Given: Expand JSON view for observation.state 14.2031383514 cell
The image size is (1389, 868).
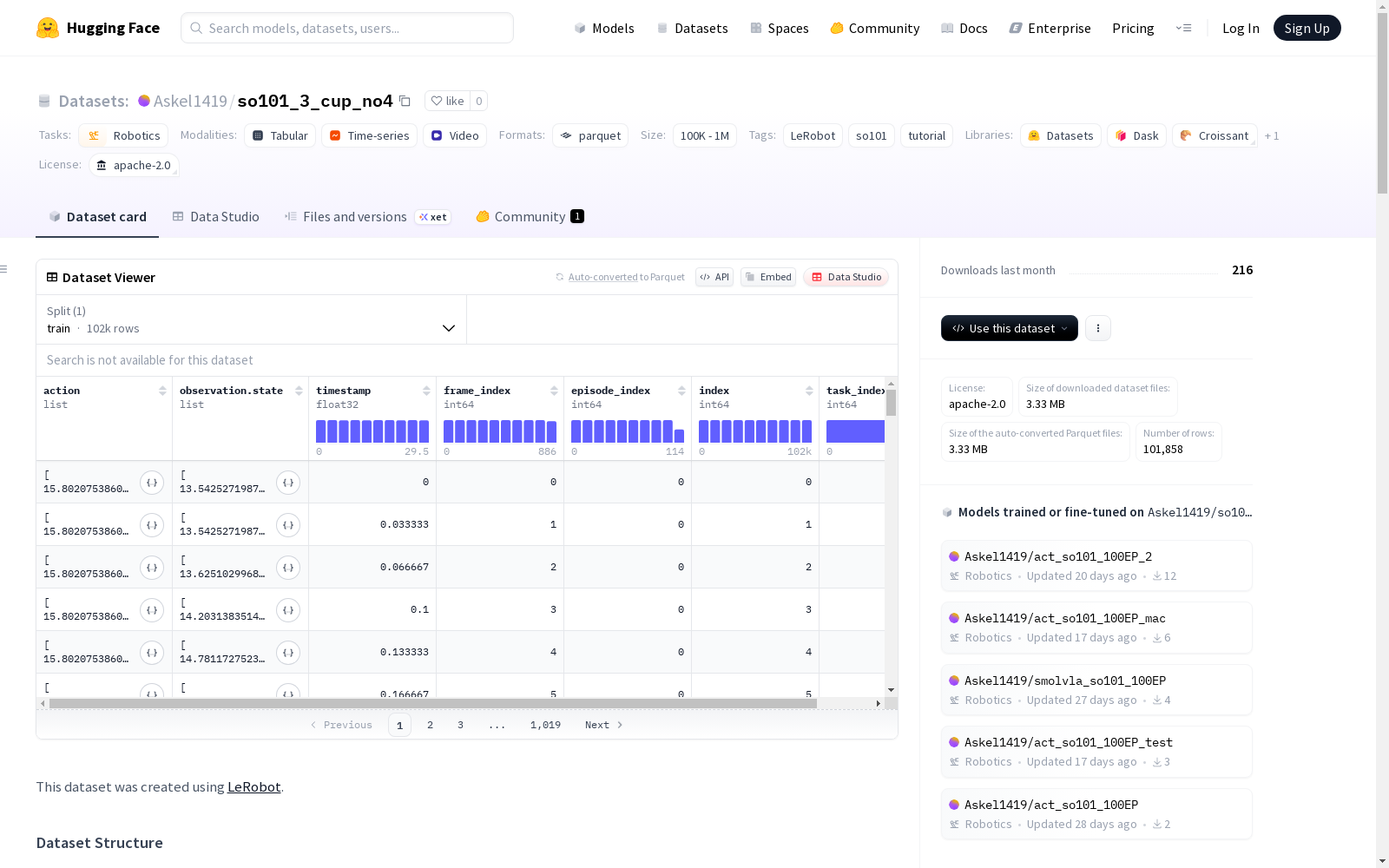Looking at the screenshot, I should click(x=288, y=610).
